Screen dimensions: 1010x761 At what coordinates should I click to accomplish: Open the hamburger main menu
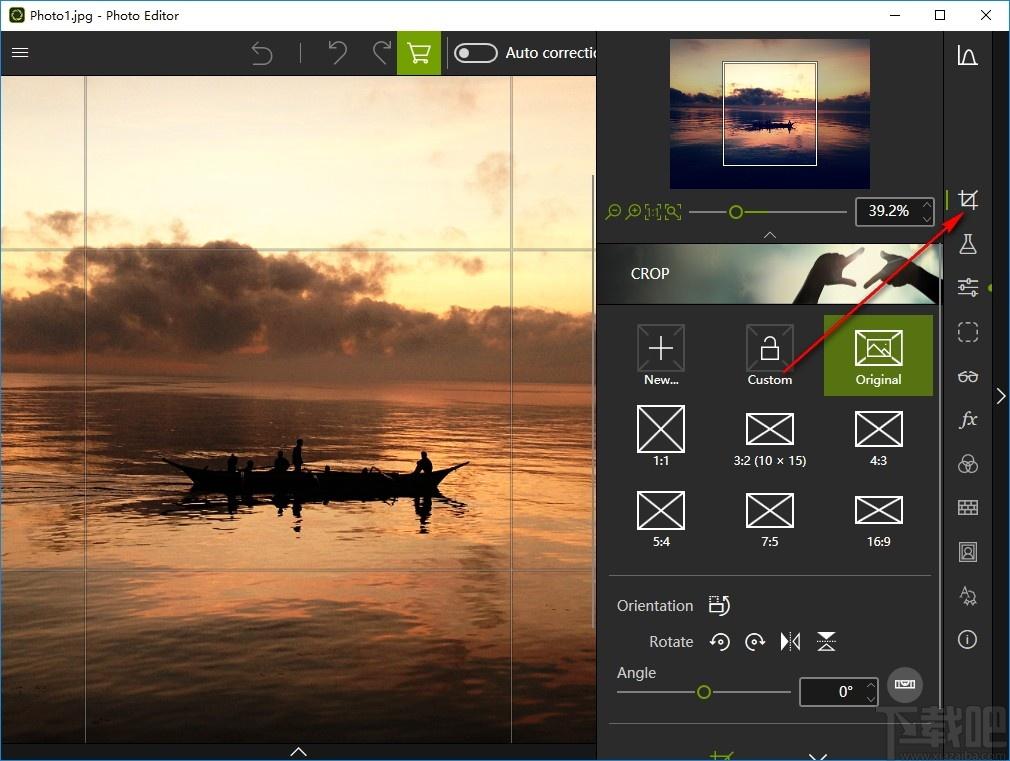20,52
